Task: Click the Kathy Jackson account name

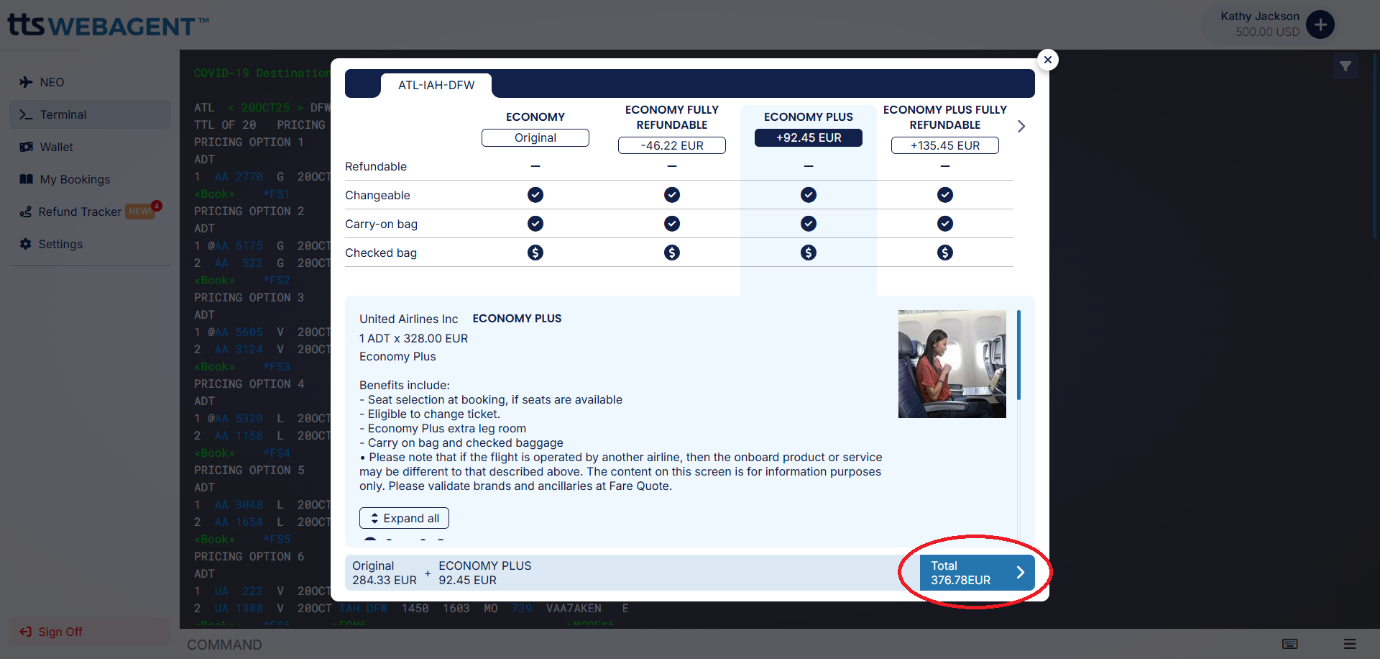Action: tap(1260, 16)
